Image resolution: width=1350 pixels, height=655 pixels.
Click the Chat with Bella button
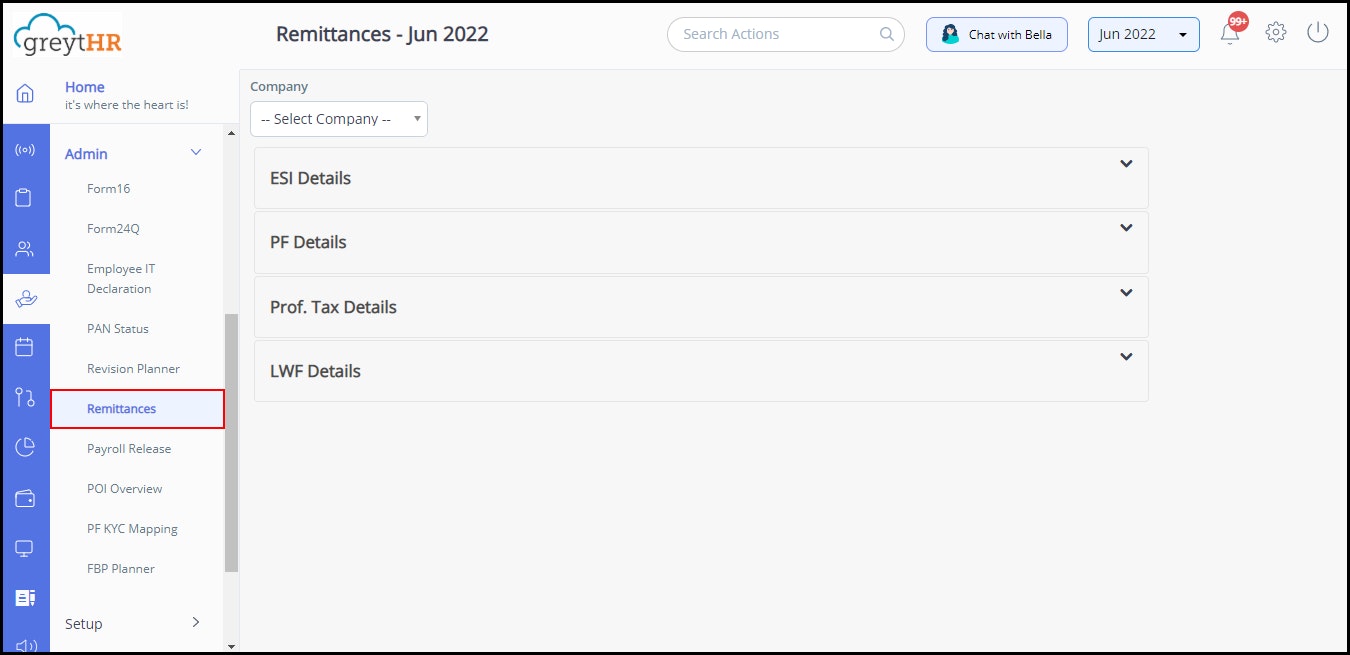pyautogui.click(x=996, y=34)
